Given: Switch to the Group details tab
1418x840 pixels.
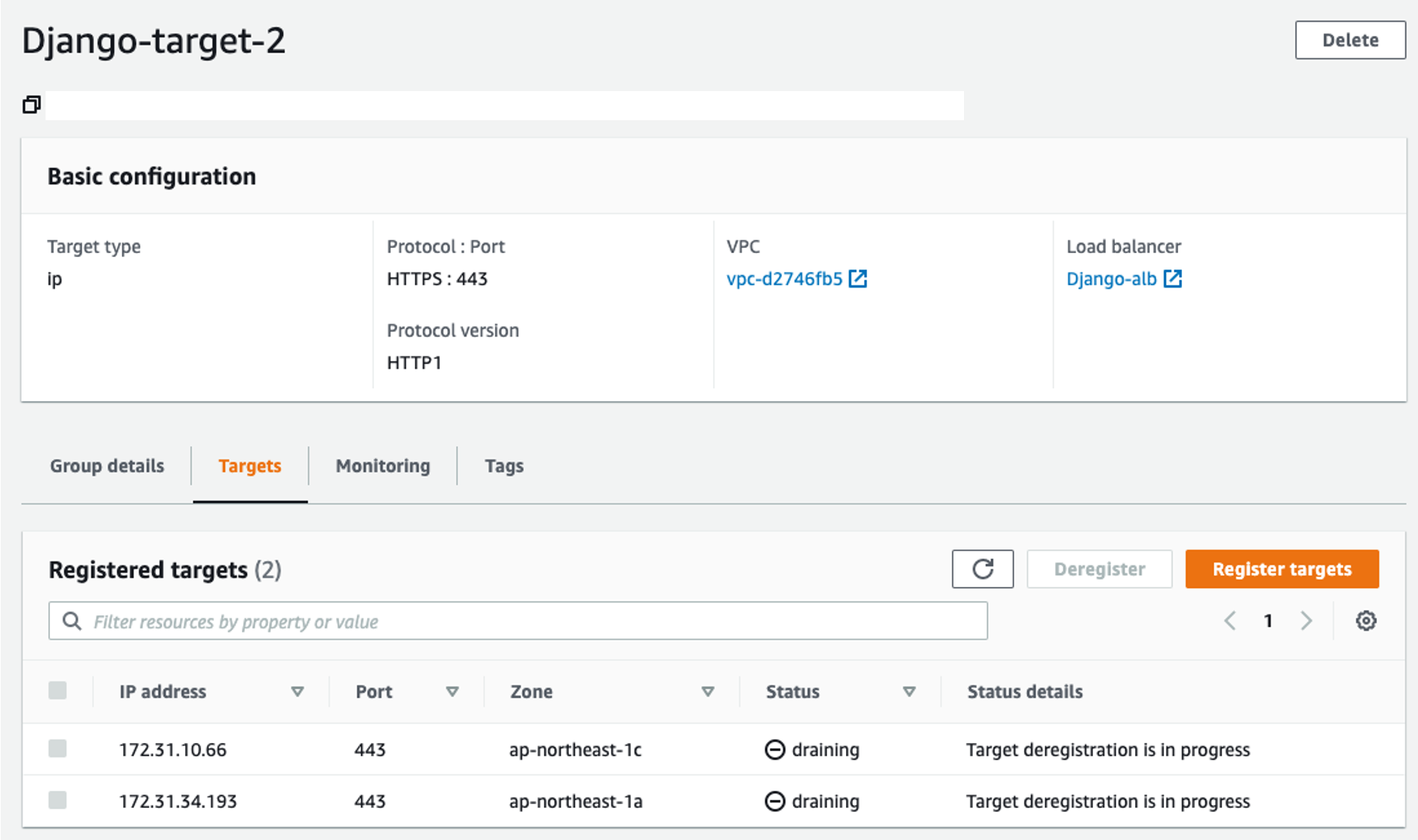Looking at the screenshot, I should point(107,466).
